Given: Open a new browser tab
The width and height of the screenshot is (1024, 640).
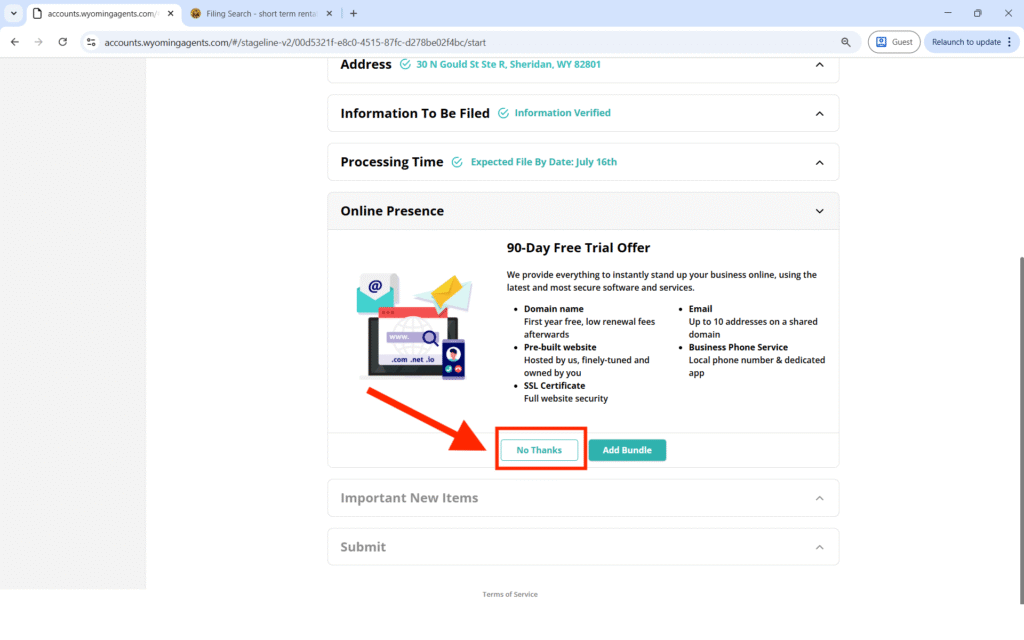Looking at the screenshot, I should coord(353,14).
